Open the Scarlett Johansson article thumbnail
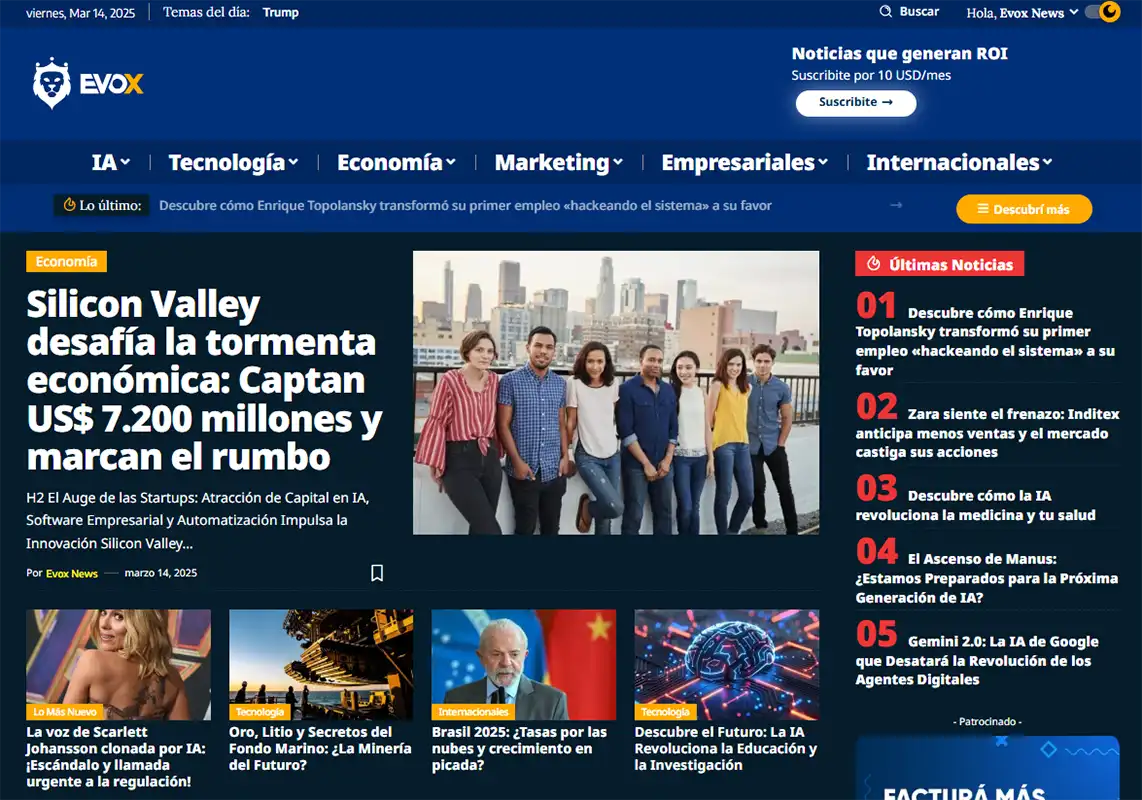Screen dimensions: 1142x800 [119, 664]
